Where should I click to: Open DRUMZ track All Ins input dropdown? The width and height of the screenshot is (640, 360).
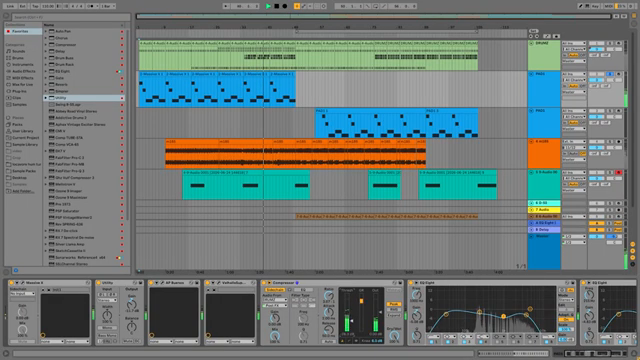click(x=574, y=43)
